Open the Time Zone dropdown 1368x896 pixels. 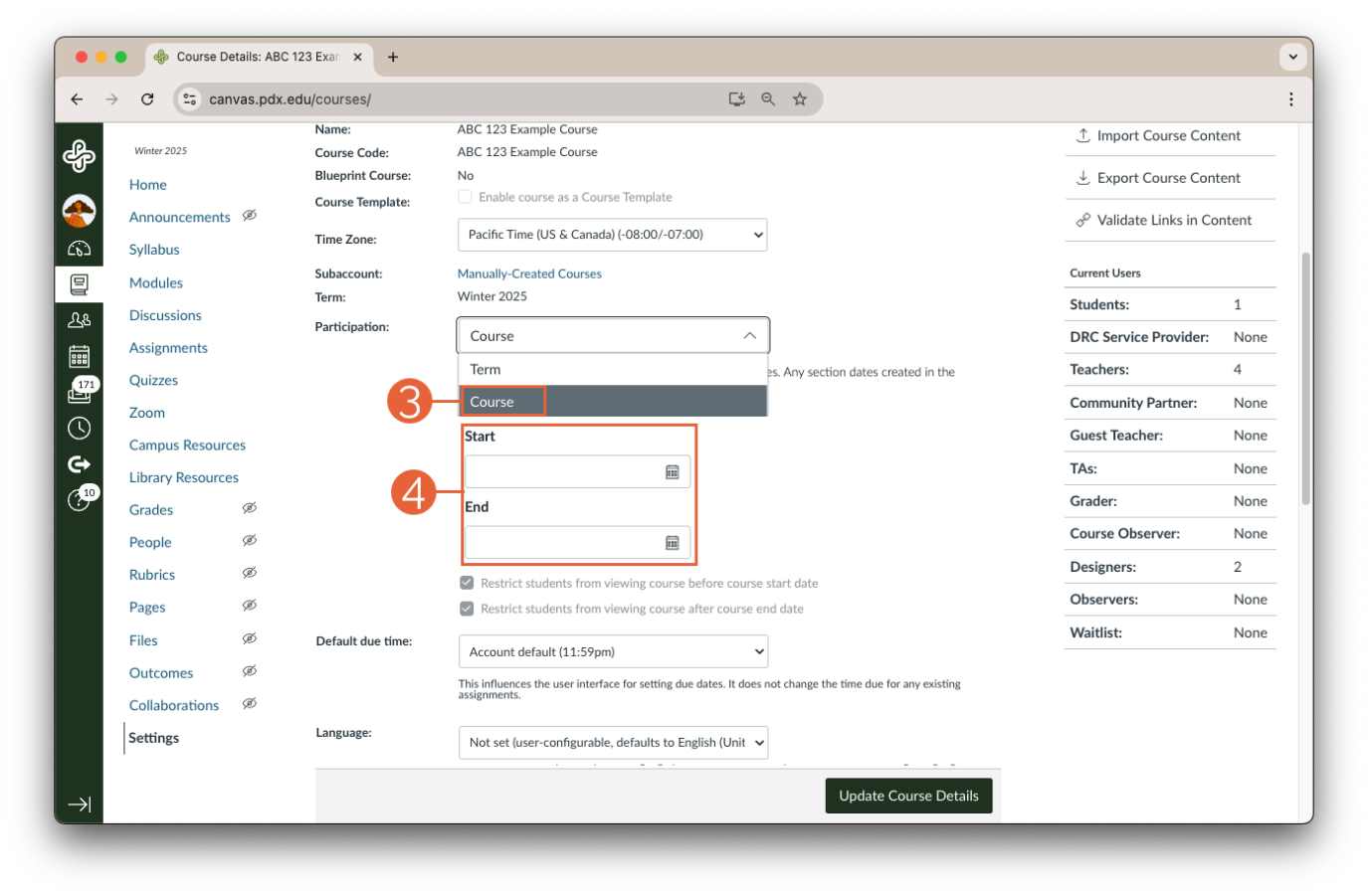pos(612,235)
